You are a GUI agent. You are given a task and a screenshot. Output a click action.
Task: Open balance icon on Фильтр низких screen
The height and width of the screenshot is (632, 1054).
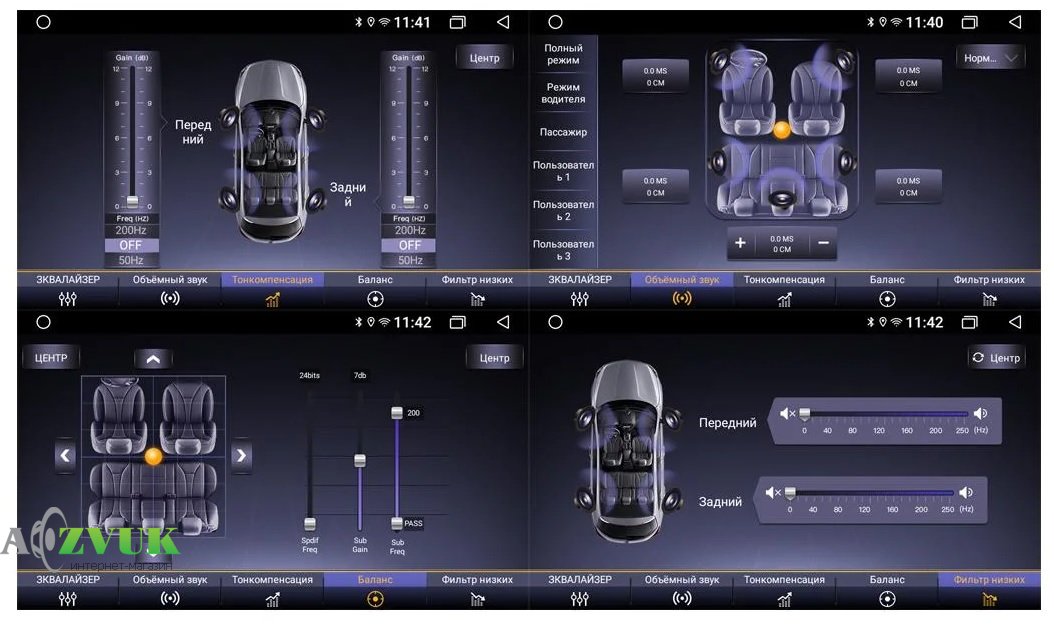click(887, 599)
